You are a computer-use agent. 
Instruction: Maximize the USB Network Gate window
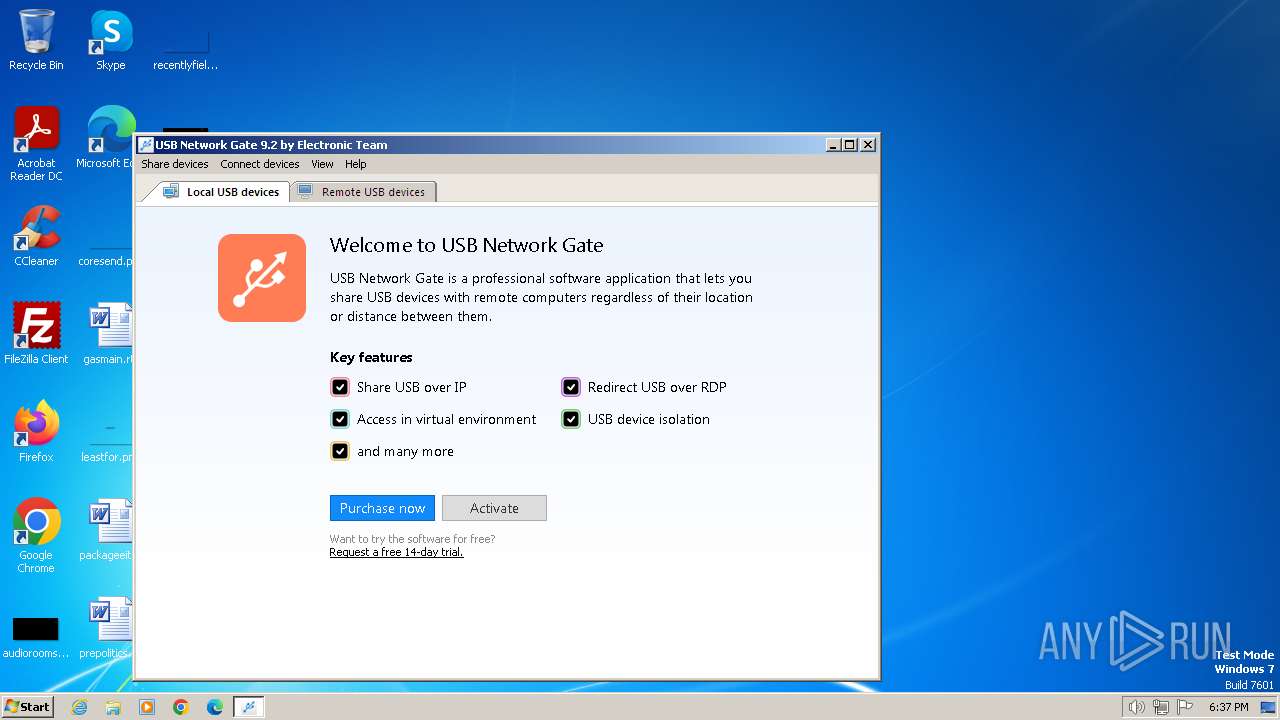coord(850,145)
